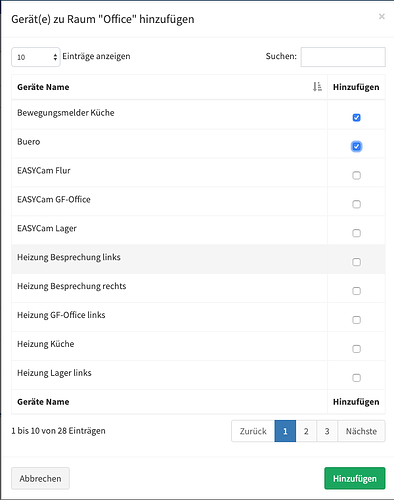Select the Buero row name
The height and width of the screenshot is (500, 394).
click(29, 142)
